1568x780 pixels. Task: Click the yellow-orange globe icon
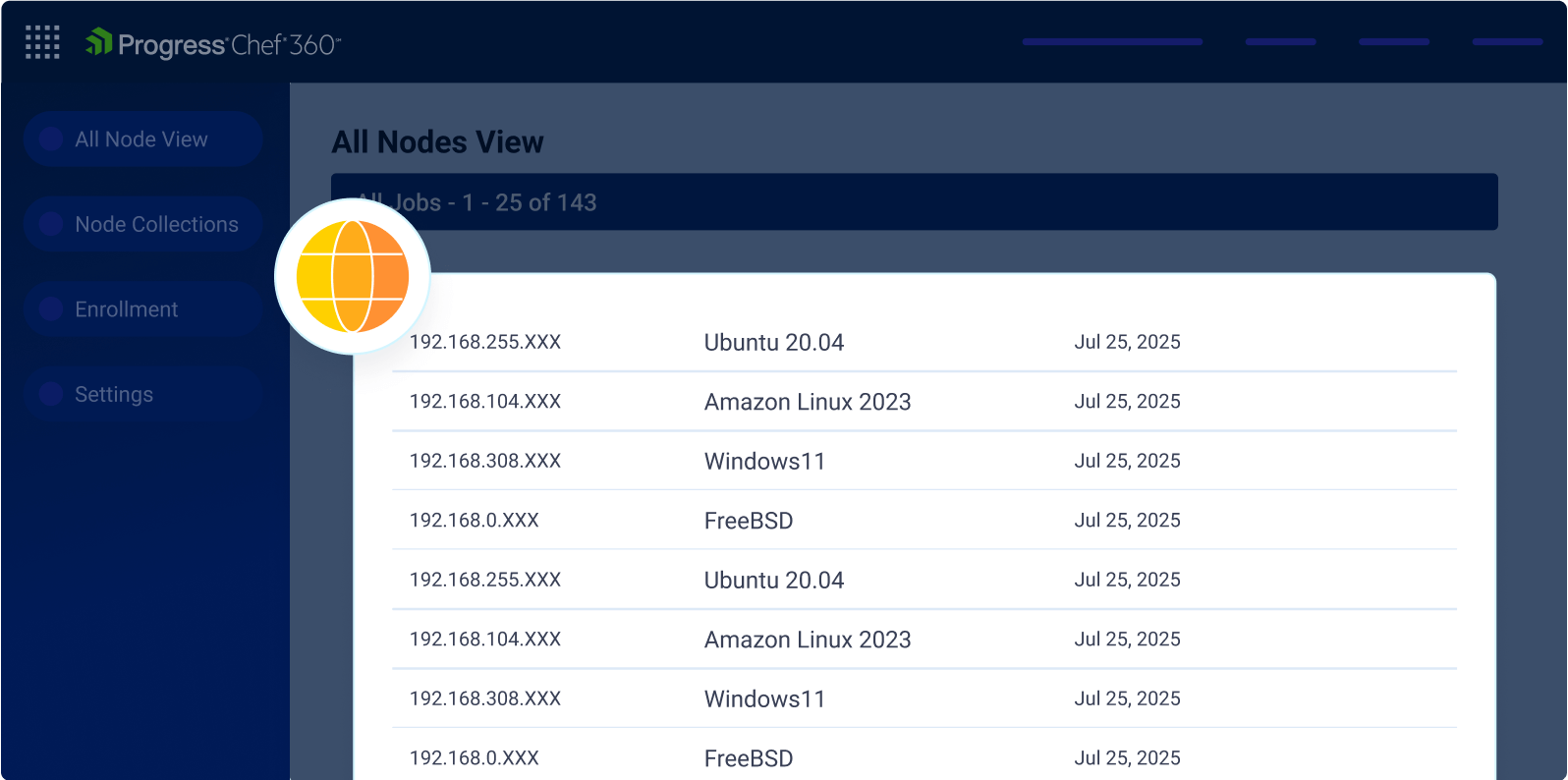point(353,276)
